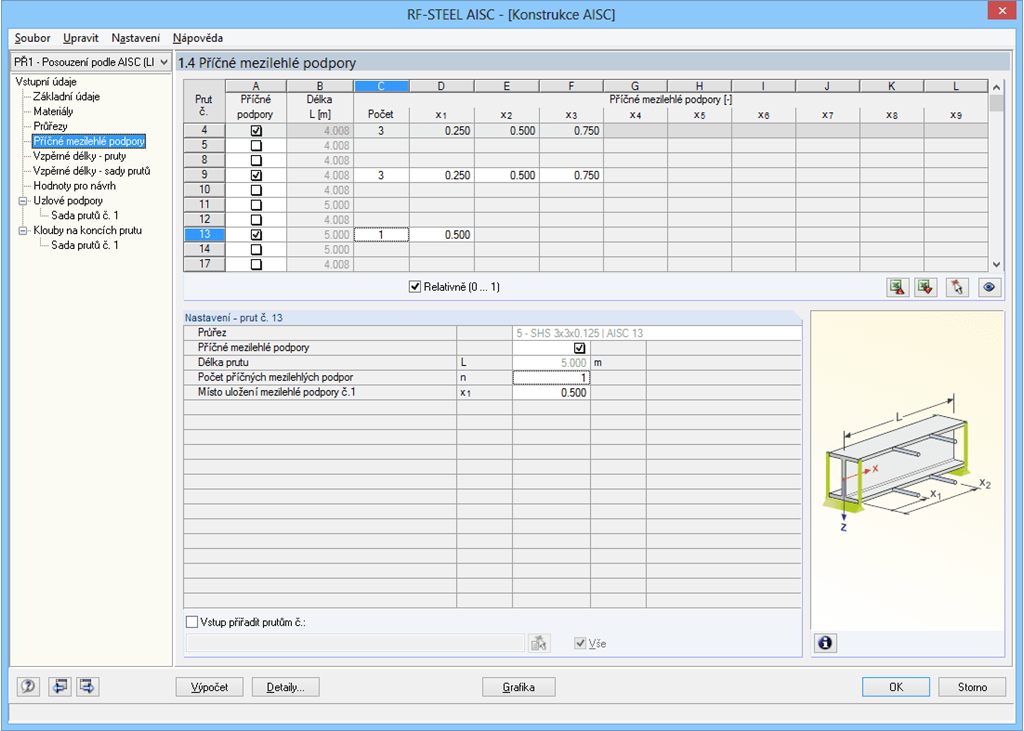Check lateral supports for member 8

coord(256,161)
